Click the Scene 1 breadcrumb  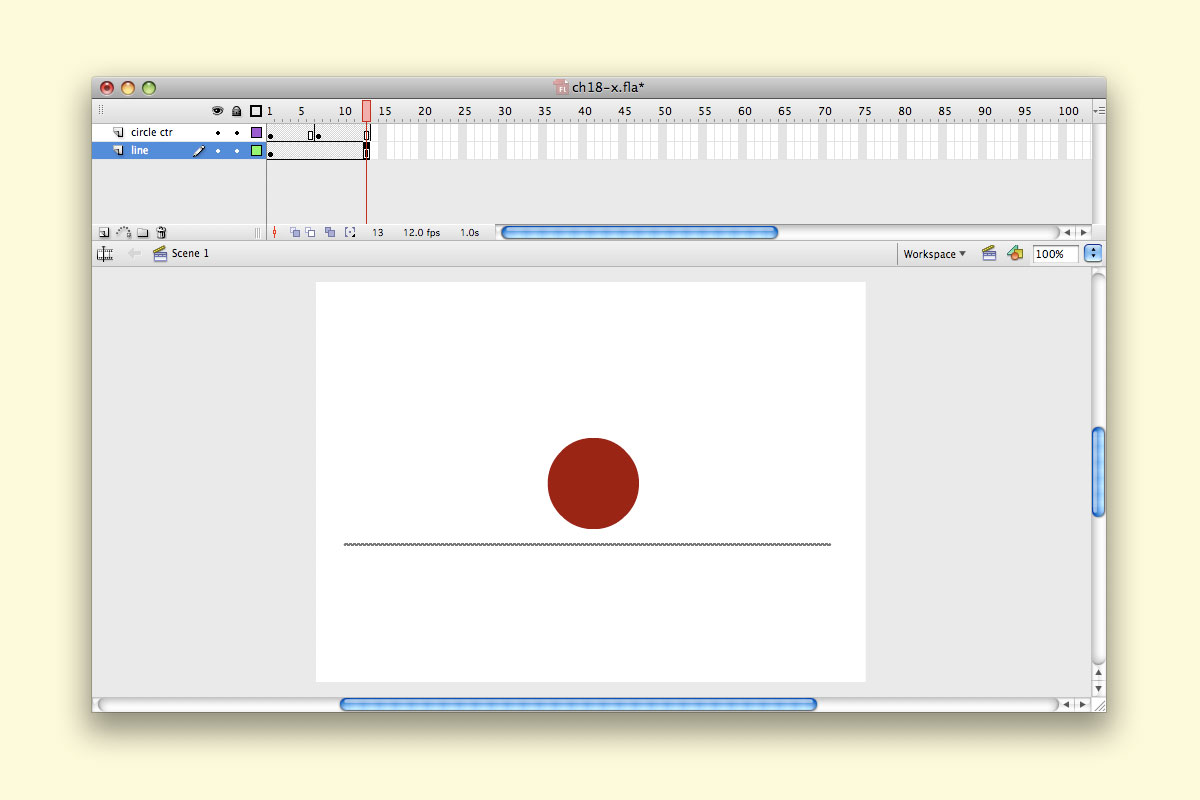(190, 254)
